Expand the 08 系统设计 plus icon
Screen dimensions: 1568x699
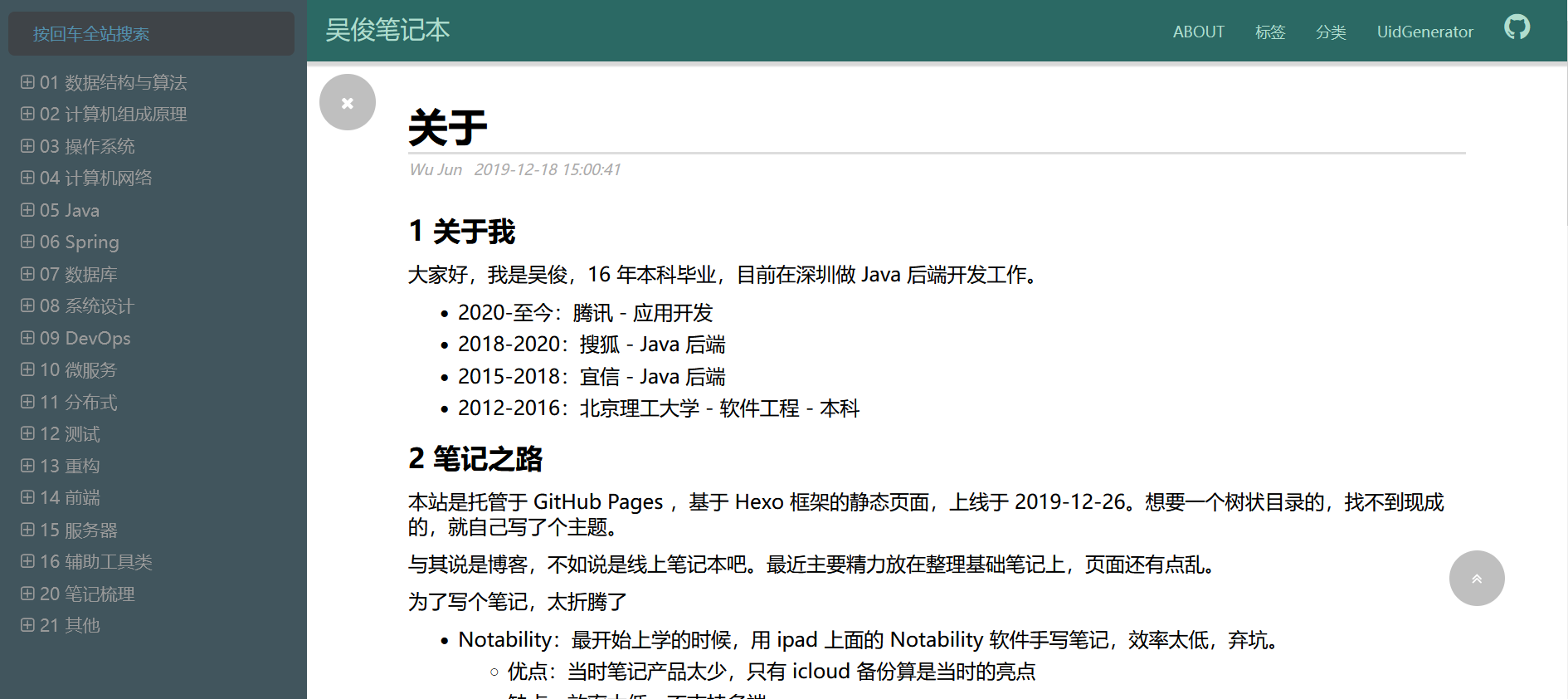click(x=27, y=306)
